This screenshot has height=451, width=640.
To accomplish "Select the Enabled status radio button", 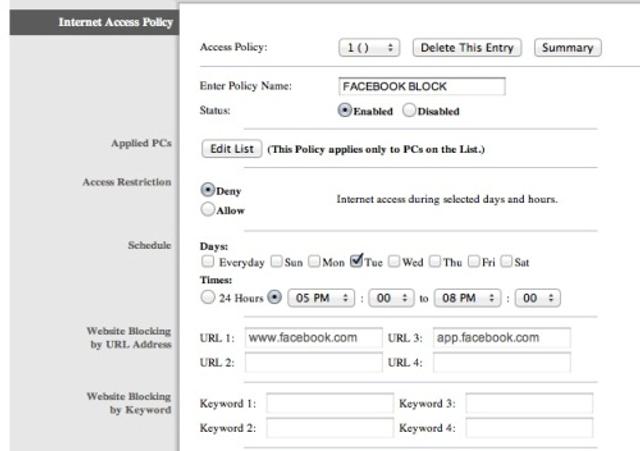I will (x=345, y=111).
